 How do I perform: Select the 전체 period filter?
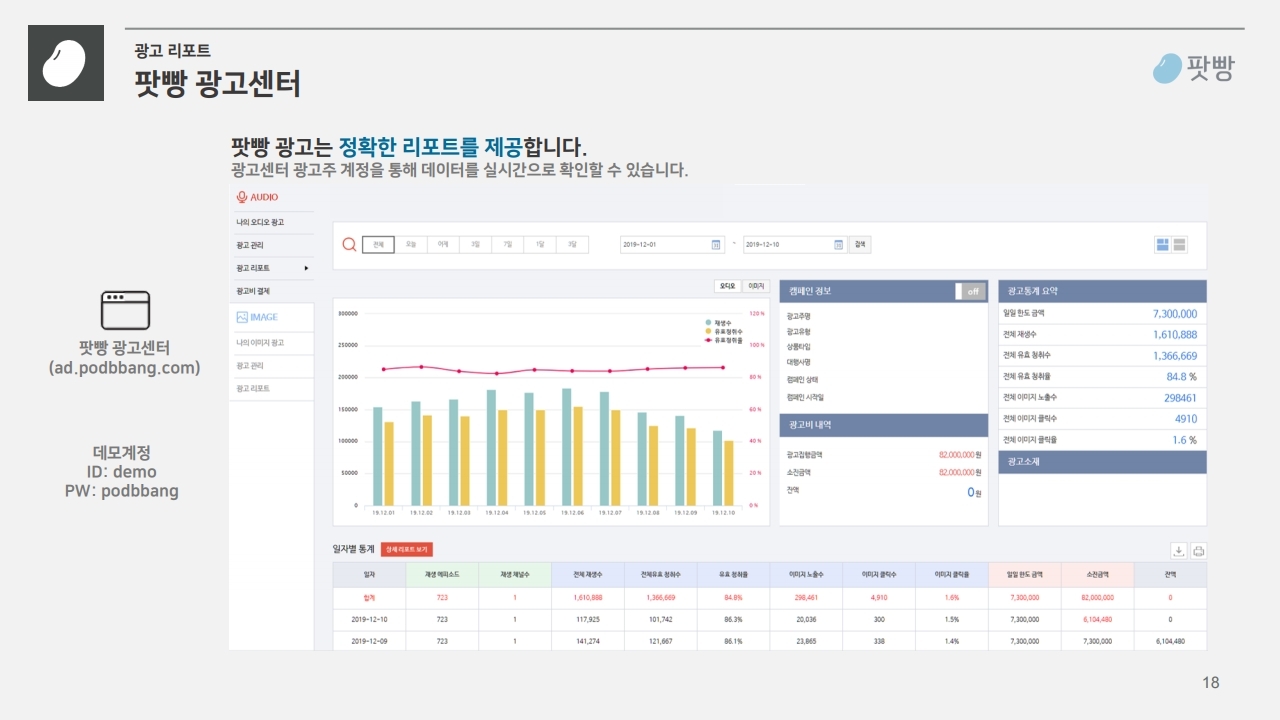tap(378, 244)
